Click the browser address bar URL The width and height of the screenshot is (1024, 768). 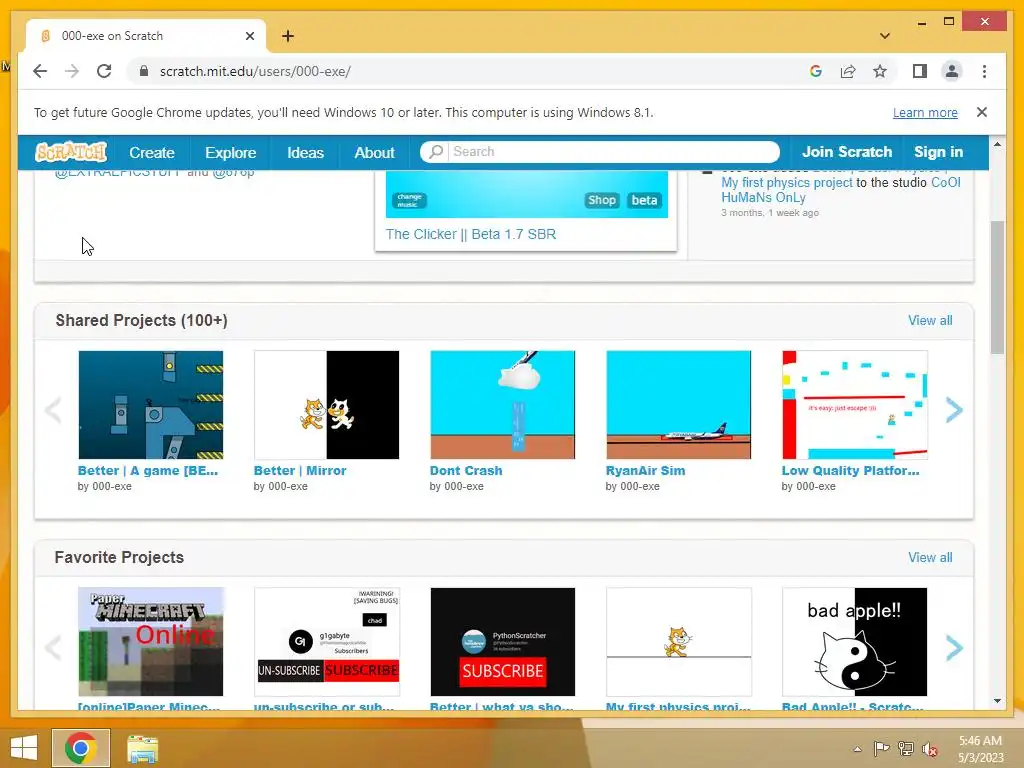tap(255, 71)
